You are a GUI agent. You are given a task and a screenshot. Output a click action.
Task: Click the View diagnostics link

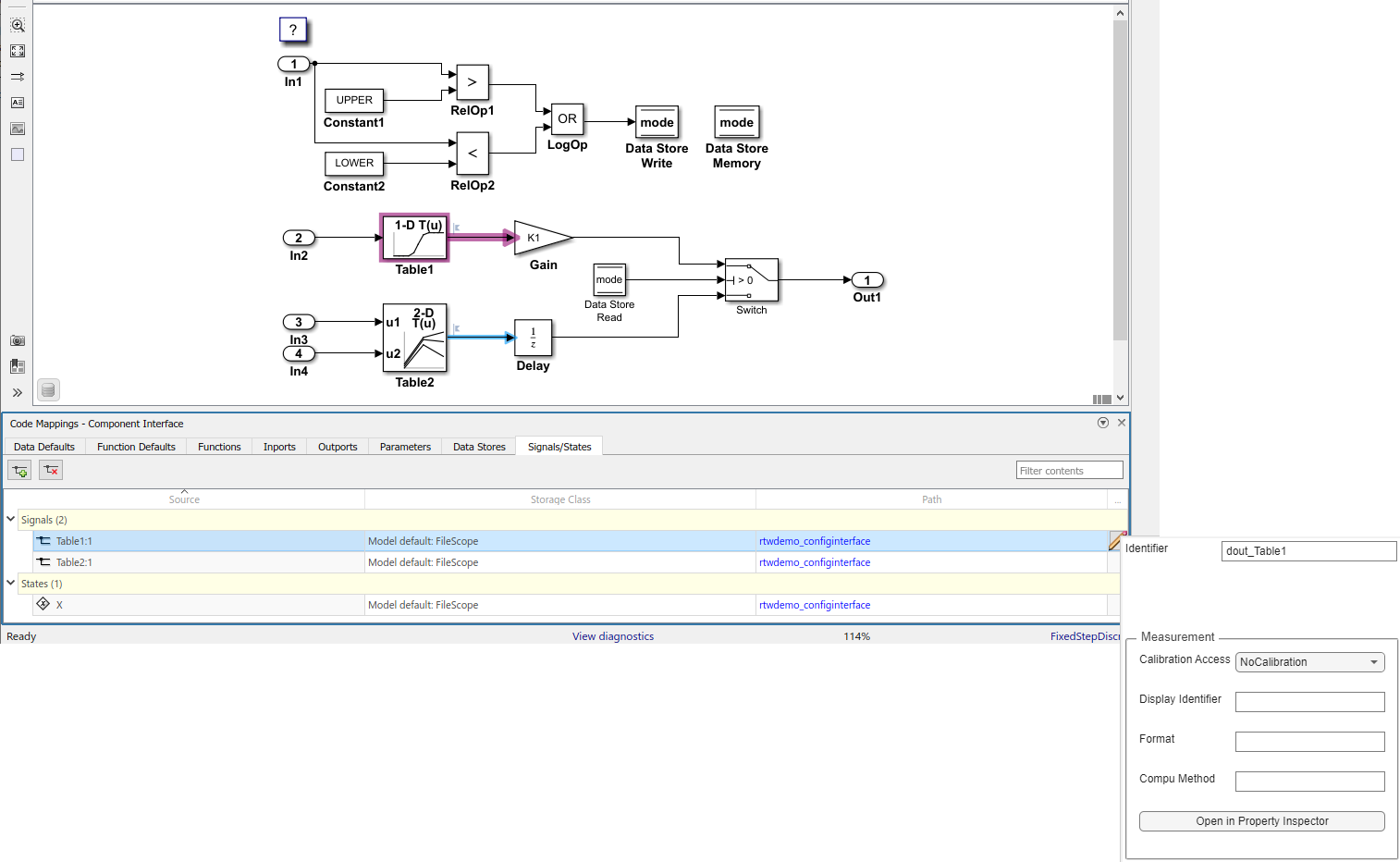(612, 636)
